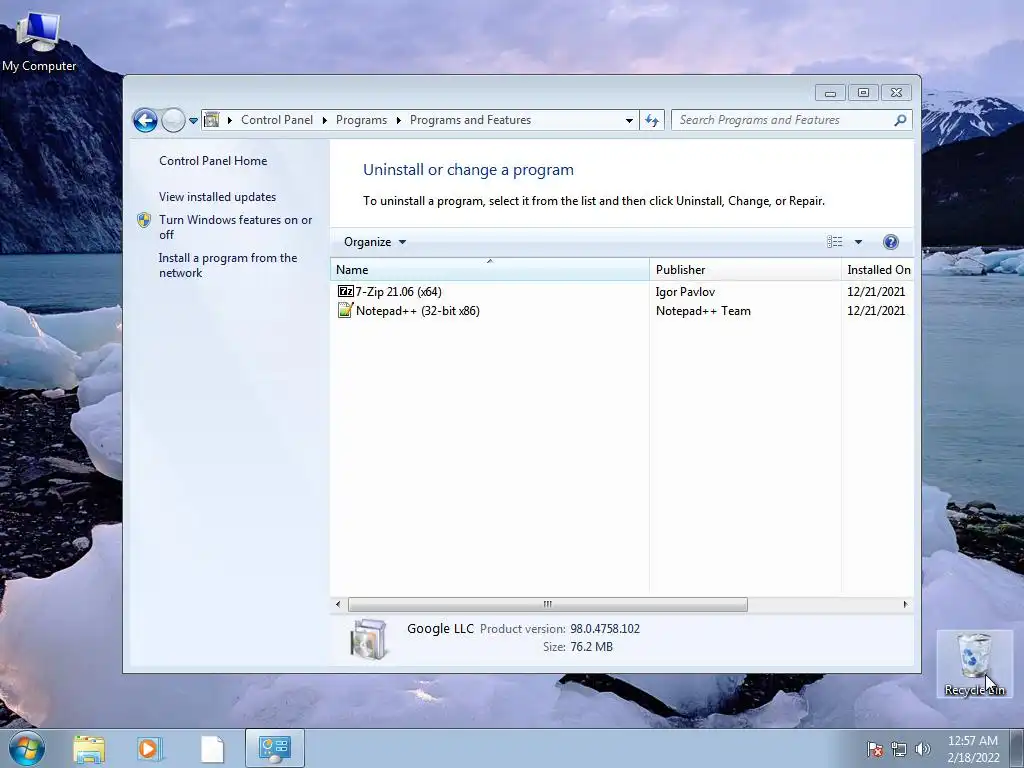The width and height of the screenshot is (1024, 768).
Task: Click the network tray icon
Action: 899,749
